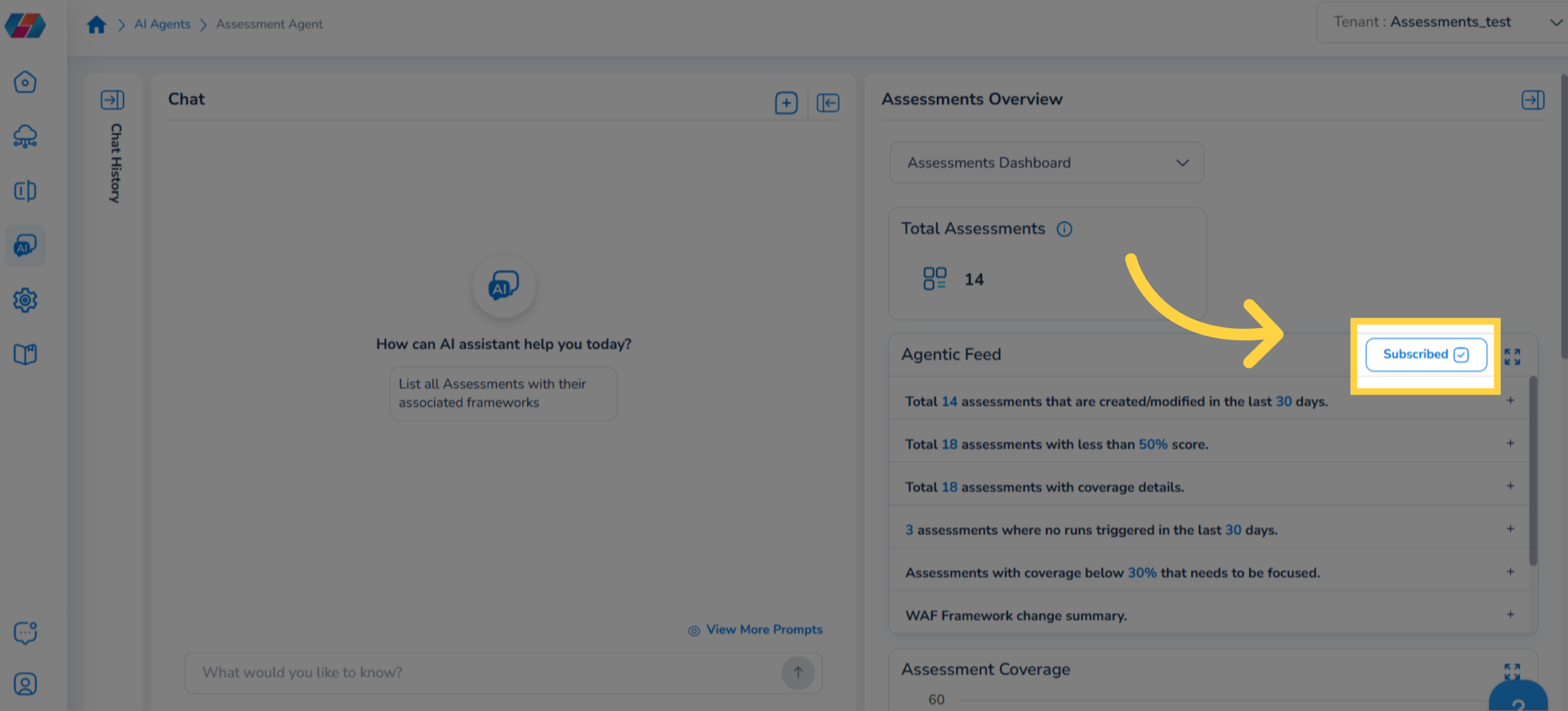
Task: Open the Home dashboard icon in sidebar
Action: (25, 82)
